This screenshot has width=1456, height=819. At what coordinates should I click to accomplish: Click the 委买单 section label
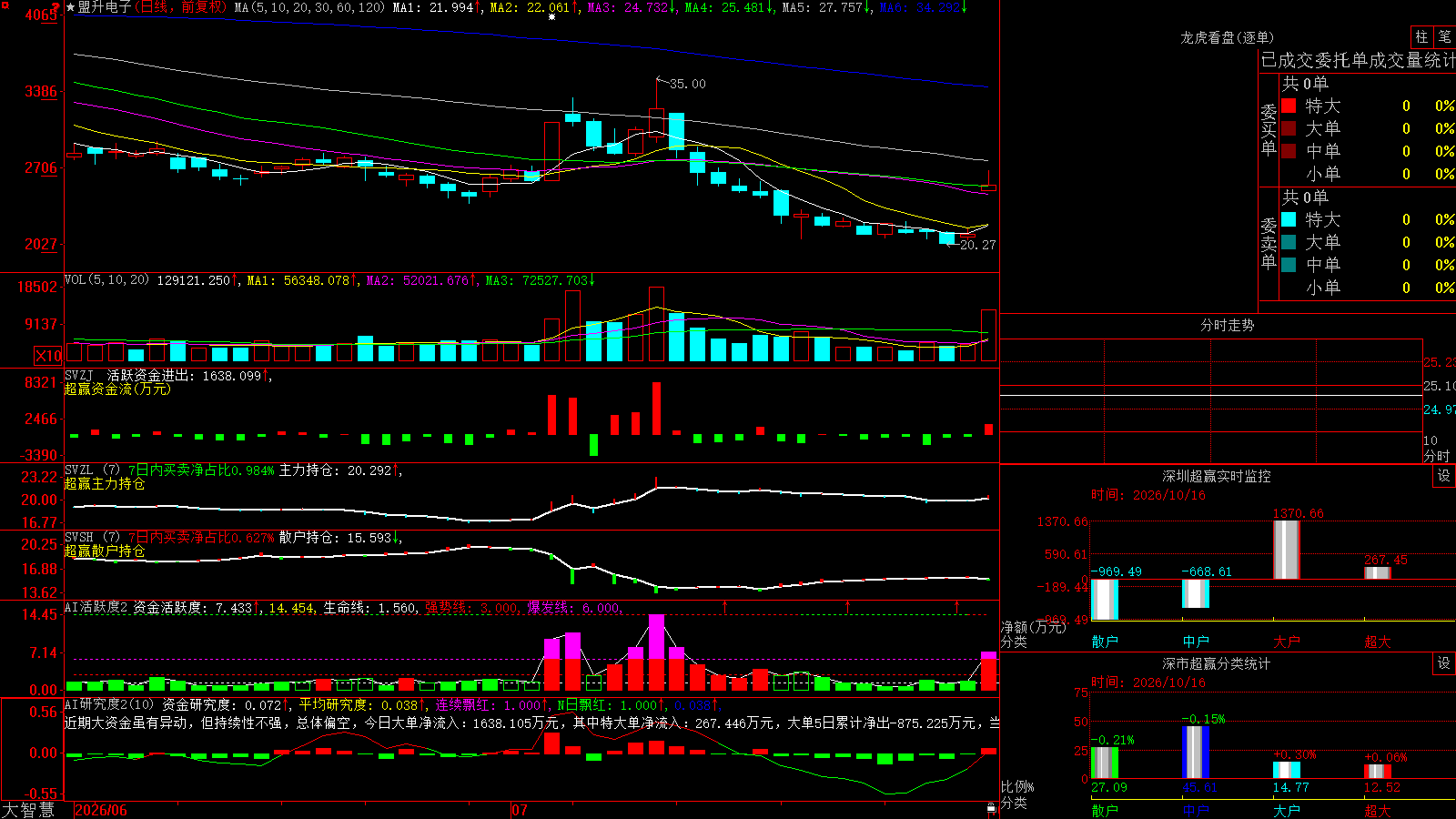(x=1269, y=129)
